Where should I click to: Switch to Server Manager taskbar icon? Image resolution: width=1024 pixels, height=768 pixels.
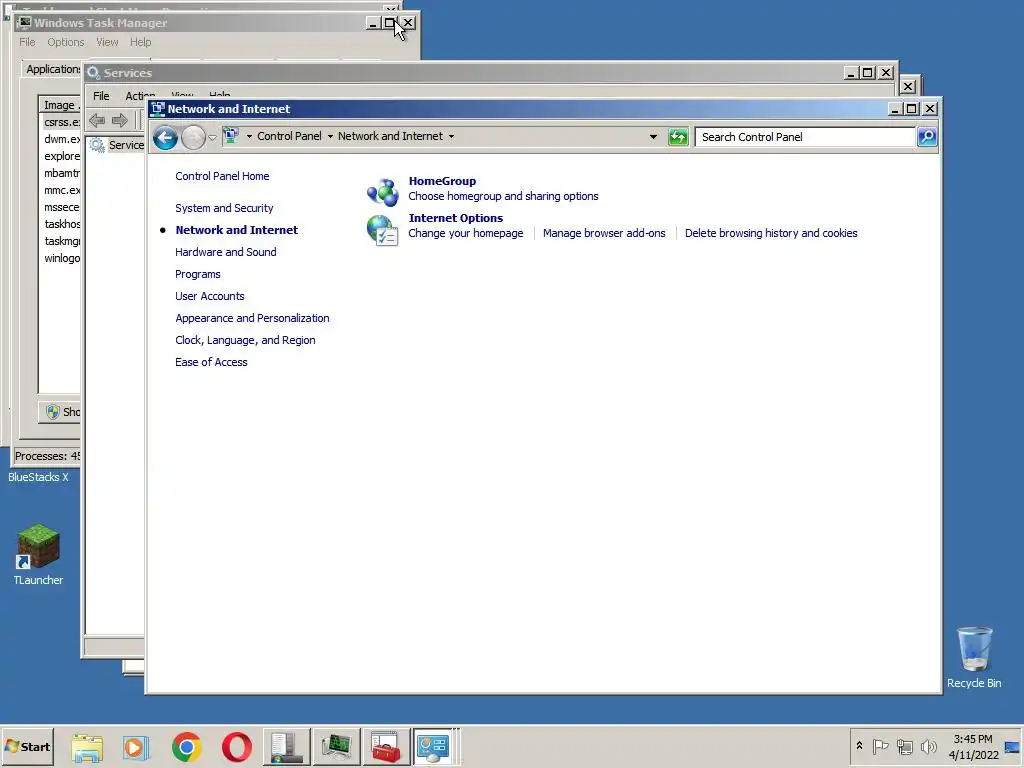(x=286, y=747)
